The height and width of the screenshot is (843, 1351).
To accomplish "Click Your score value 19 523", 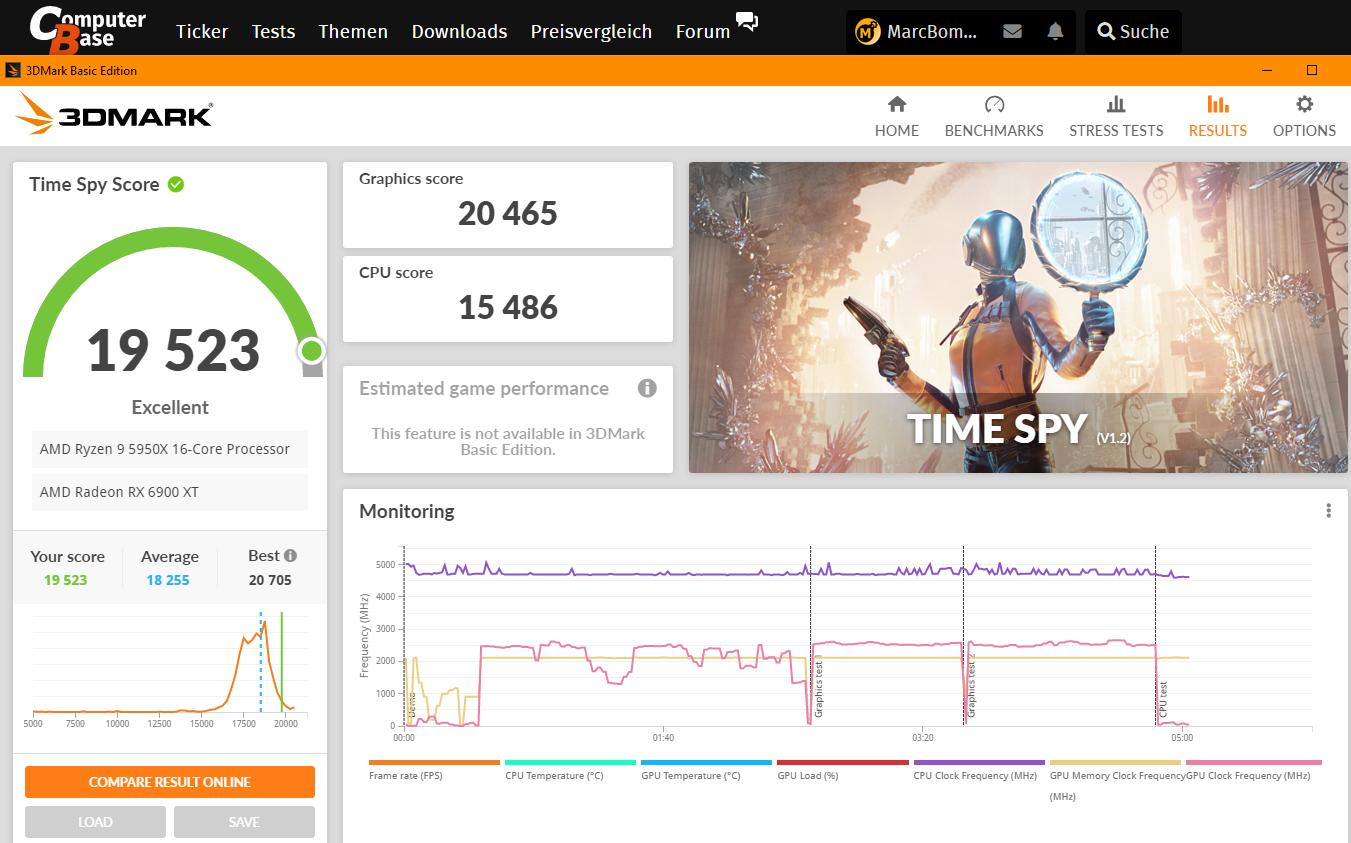I will (66, 580).
